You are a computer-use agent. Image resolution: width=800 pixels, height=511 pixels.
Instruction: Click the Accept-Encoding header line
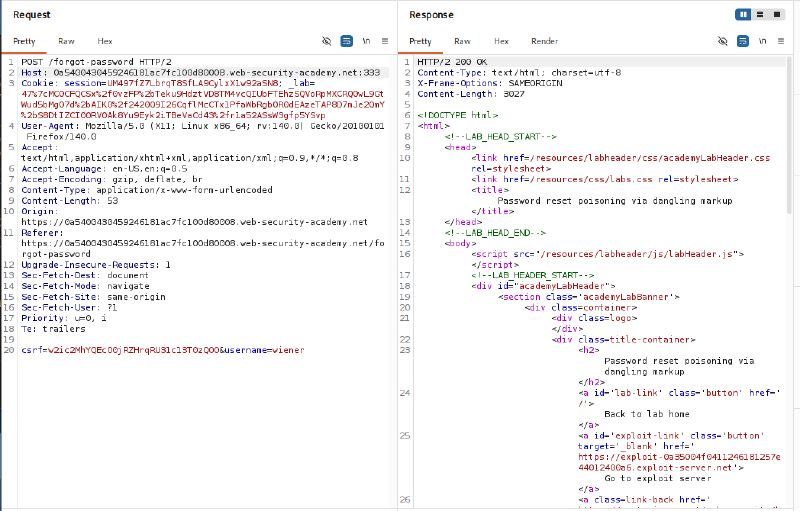[x=112, y=180]
